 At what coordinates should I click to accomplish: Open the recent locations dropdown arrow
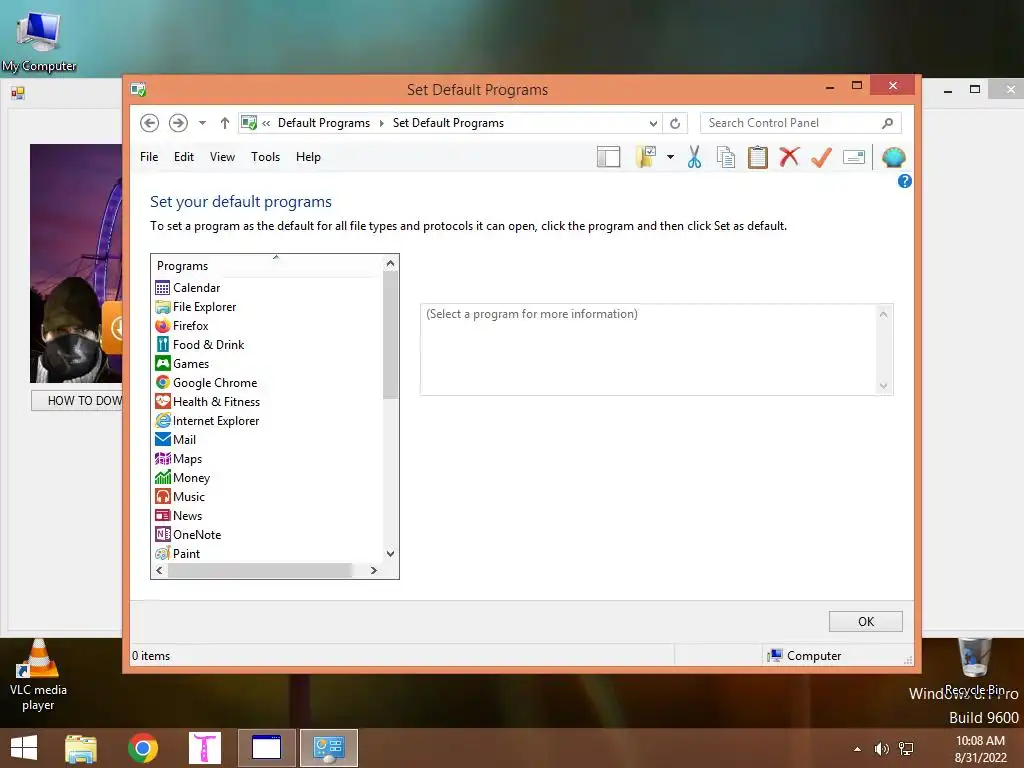[x=202, y=123]
